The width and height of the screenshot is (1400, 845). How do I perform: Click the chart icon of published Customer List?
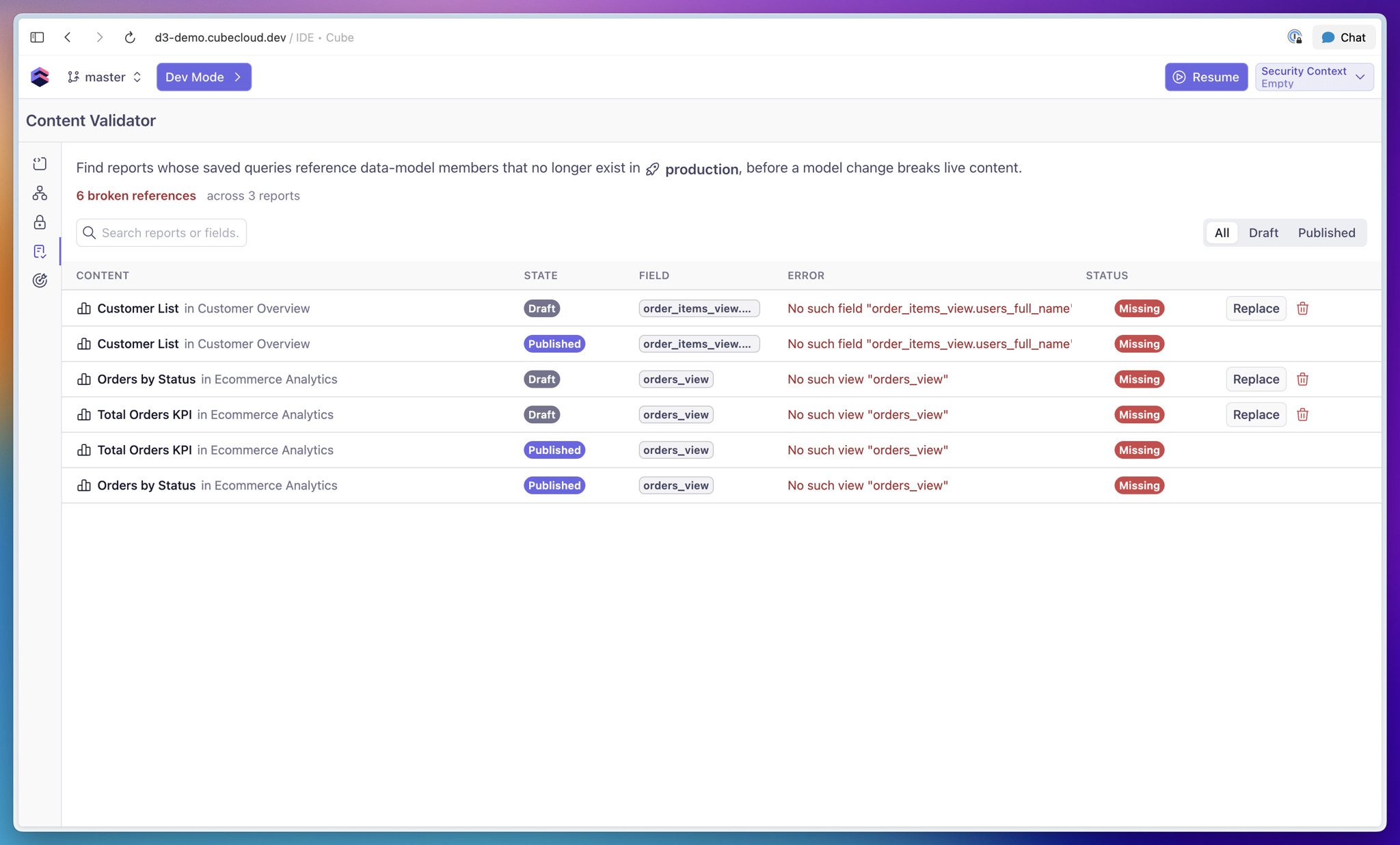coord(84,344)
